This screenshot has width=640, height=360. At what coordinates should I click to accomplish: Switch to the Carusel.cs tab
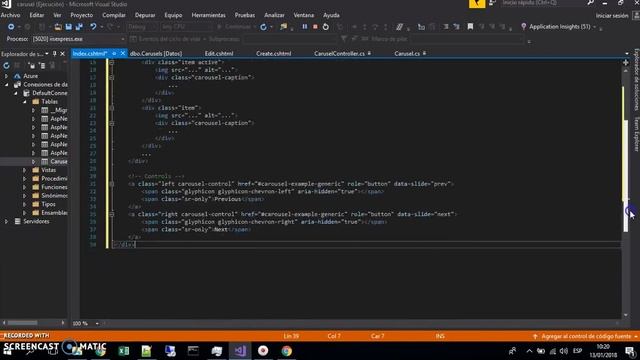[407, 53]
